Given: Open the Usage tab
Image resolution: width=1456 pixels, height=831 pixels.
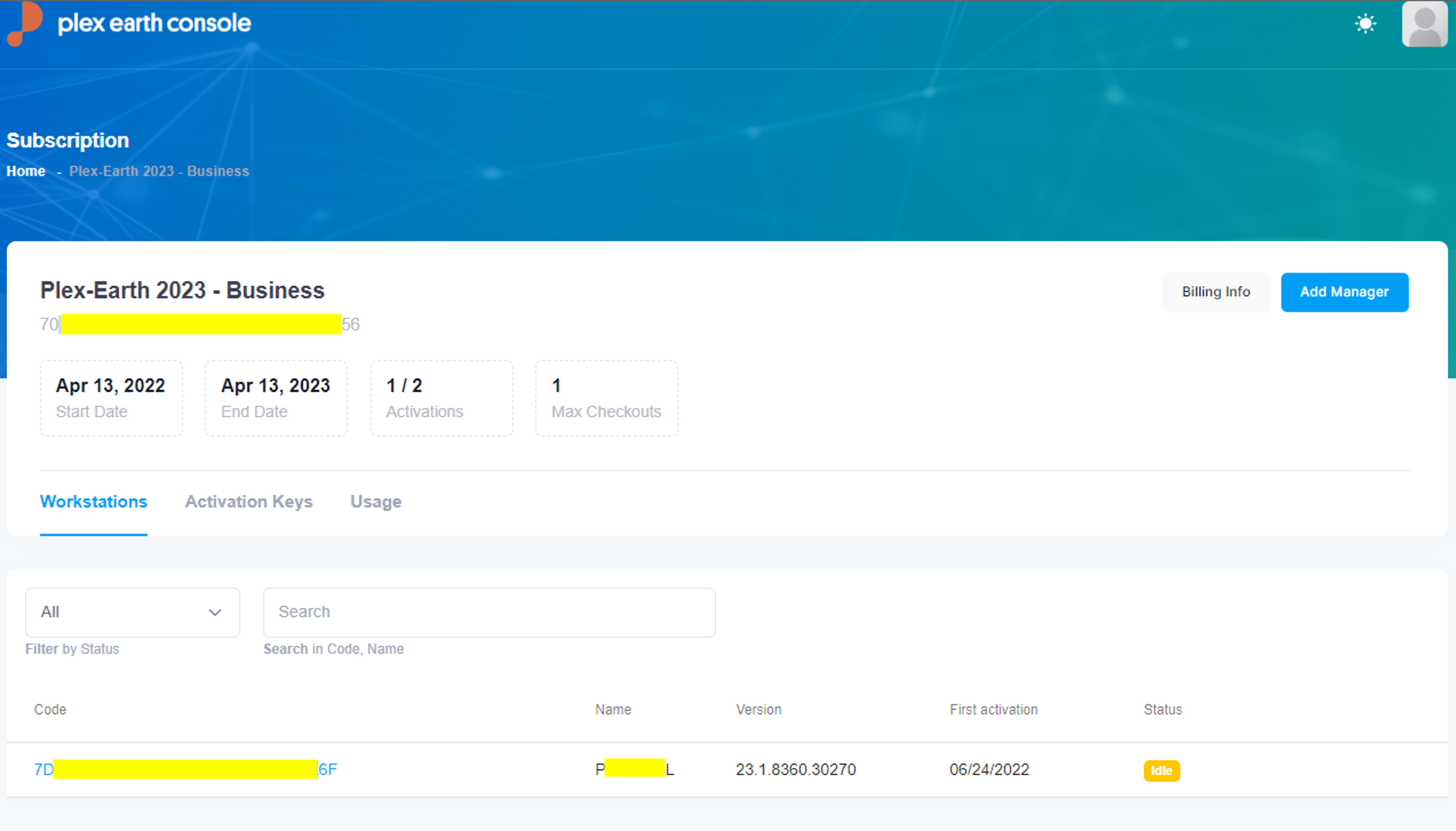Looking at the screenshot, I should click(376, 502).
